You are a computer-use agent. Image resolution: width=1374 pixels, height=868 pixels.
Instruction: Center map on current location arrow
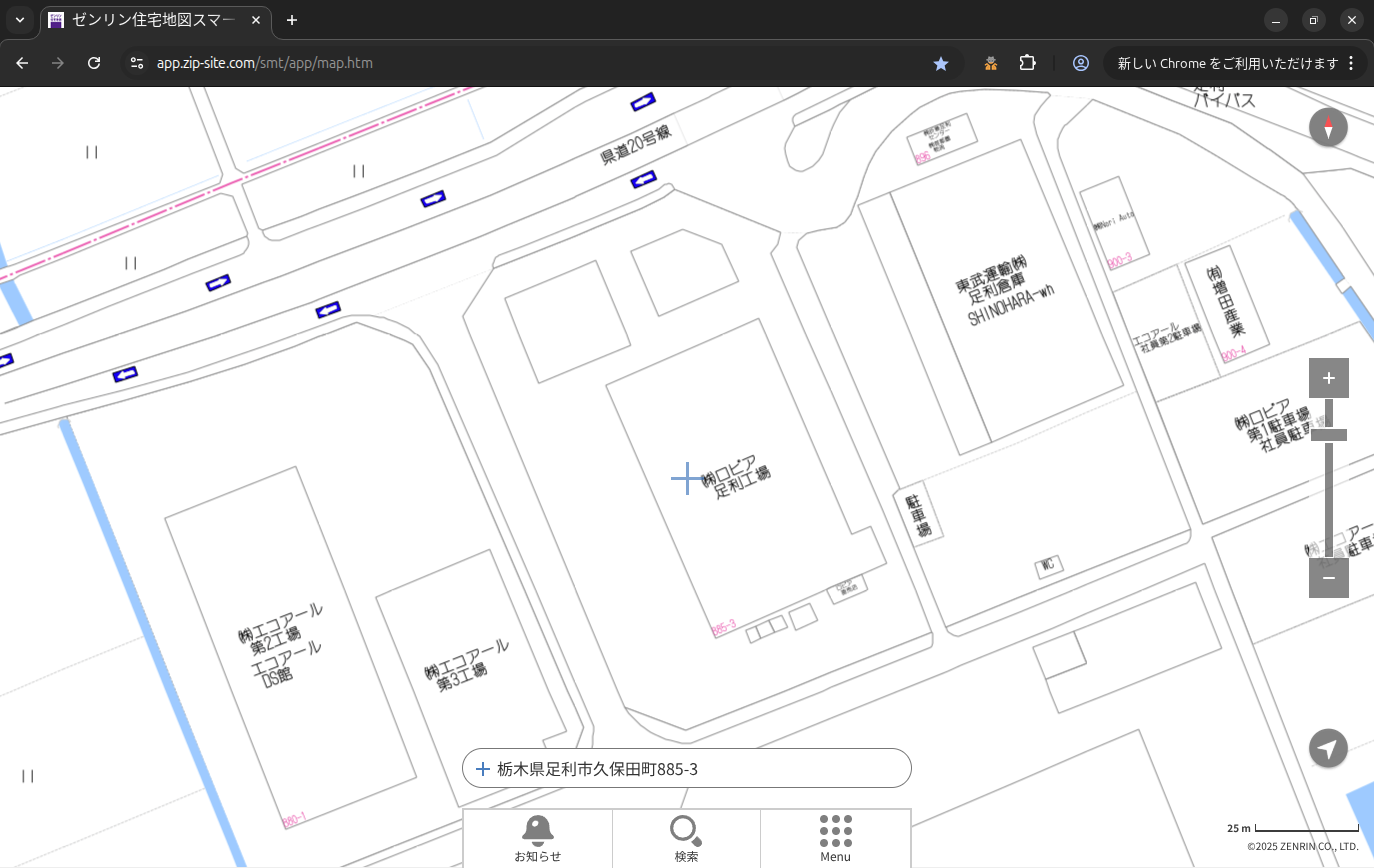[x=1329, y=748]
